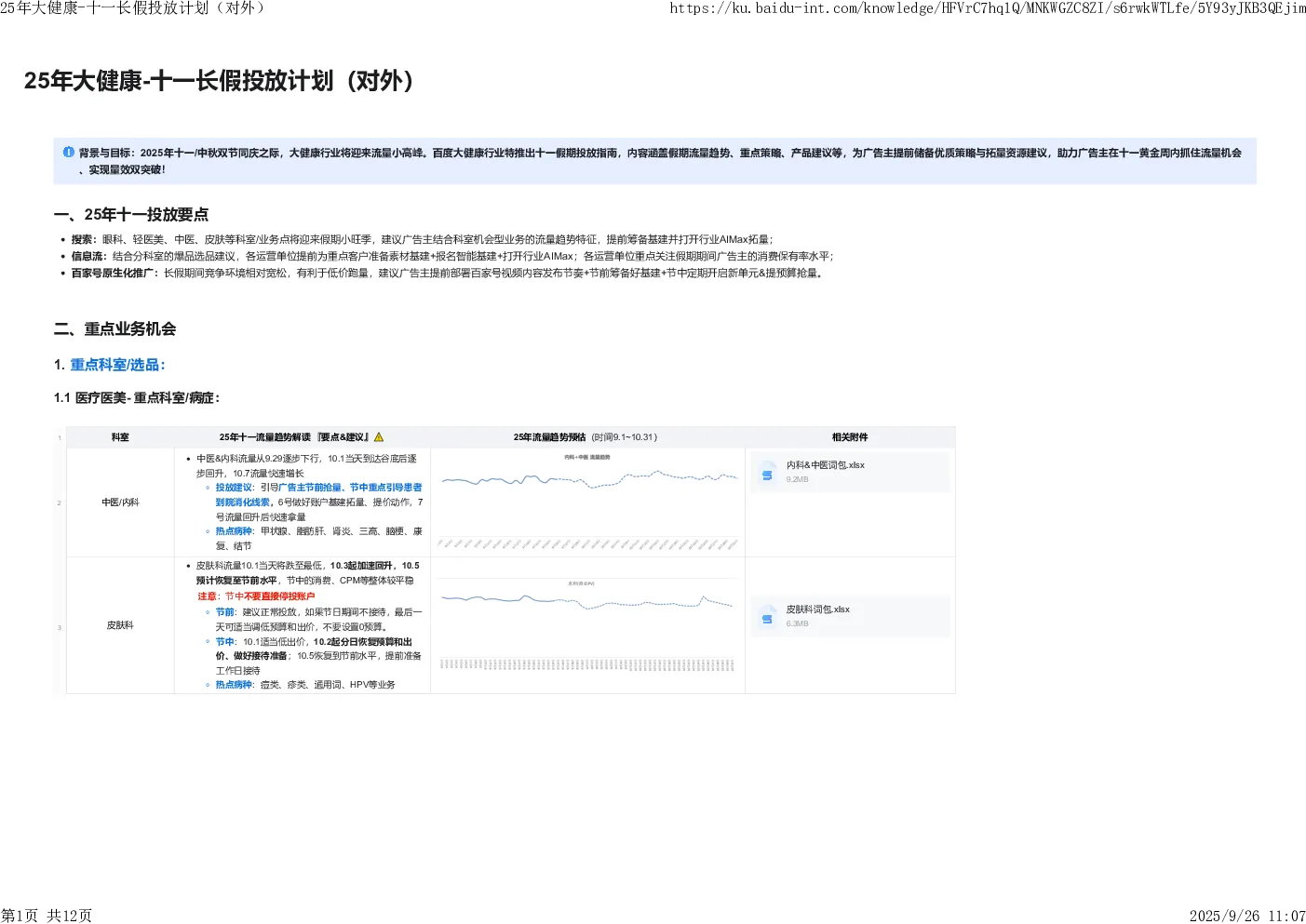Select the 相关附件 column header
1306x924 pixels.
point(850,437)
